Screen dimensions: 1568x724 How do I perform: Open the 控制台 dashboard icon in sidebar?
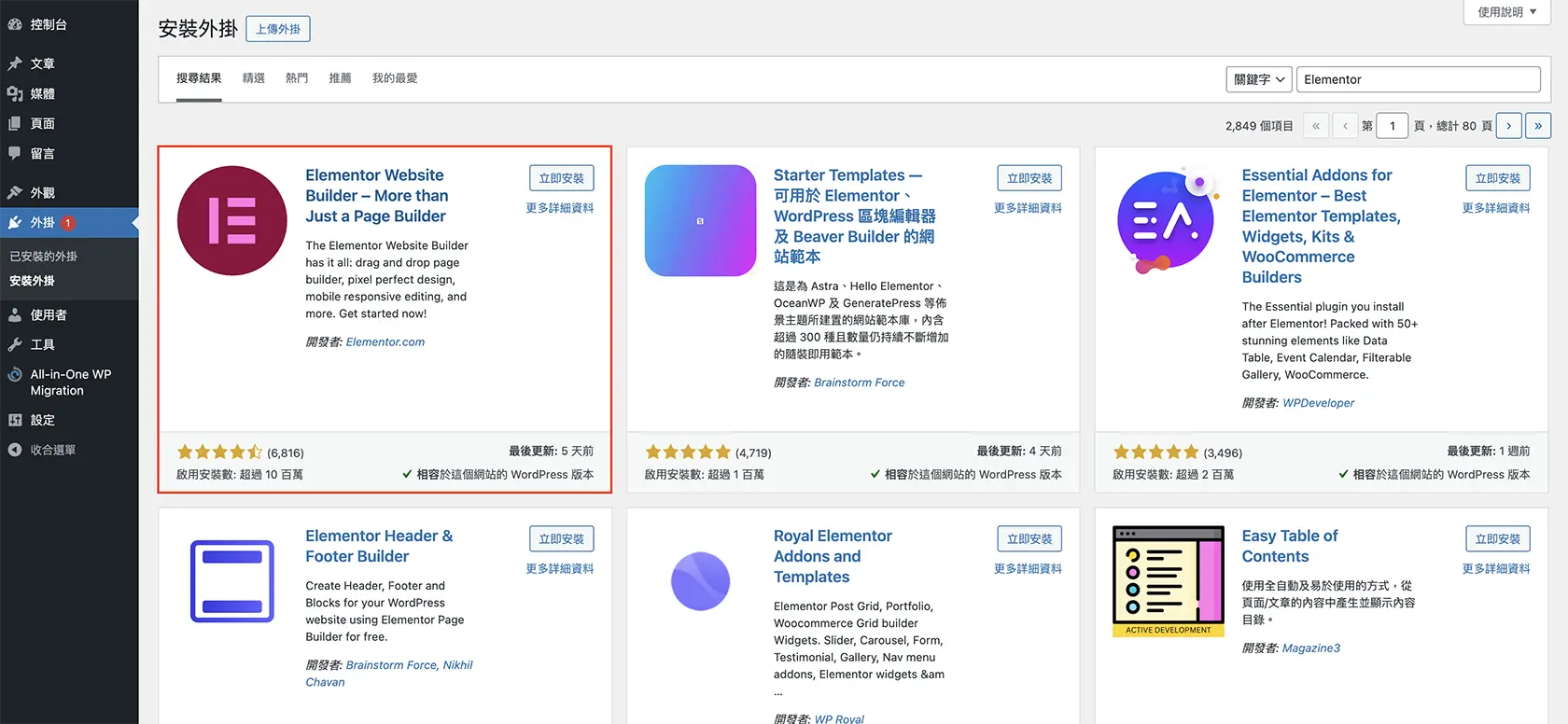(x=15, y=24)
